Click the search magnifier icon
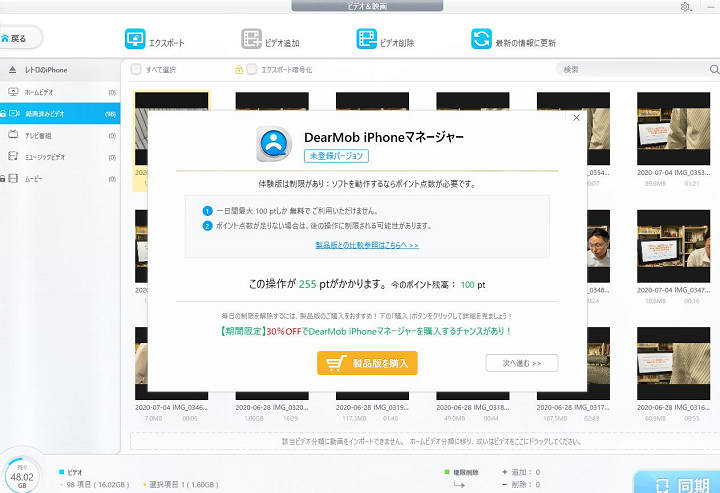Image resolution: width=720 pixels, height=493 pixels. pyautogui.click(x=714, y=69)
